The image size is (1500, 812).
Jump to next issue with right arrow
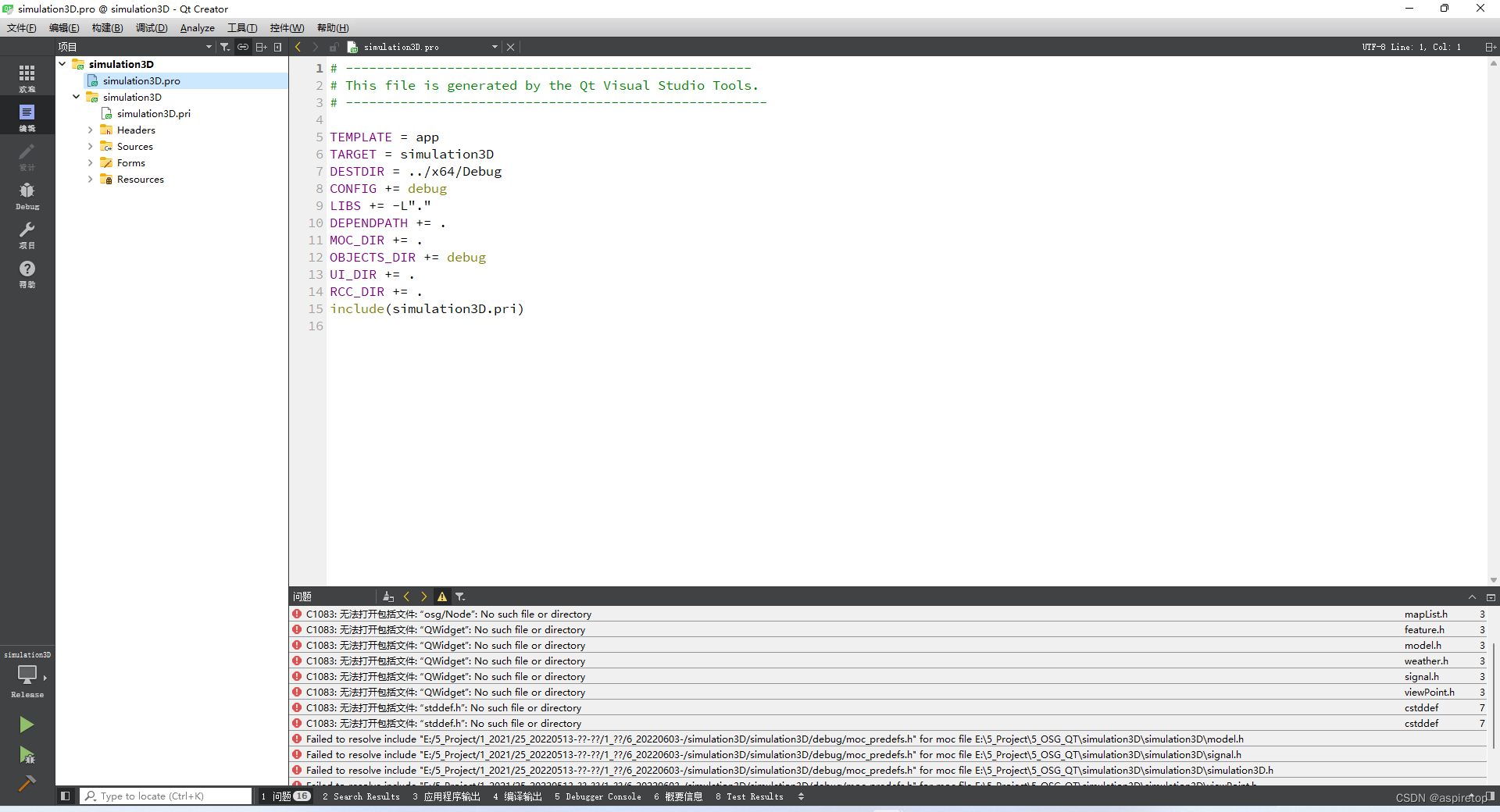[424, 597]
